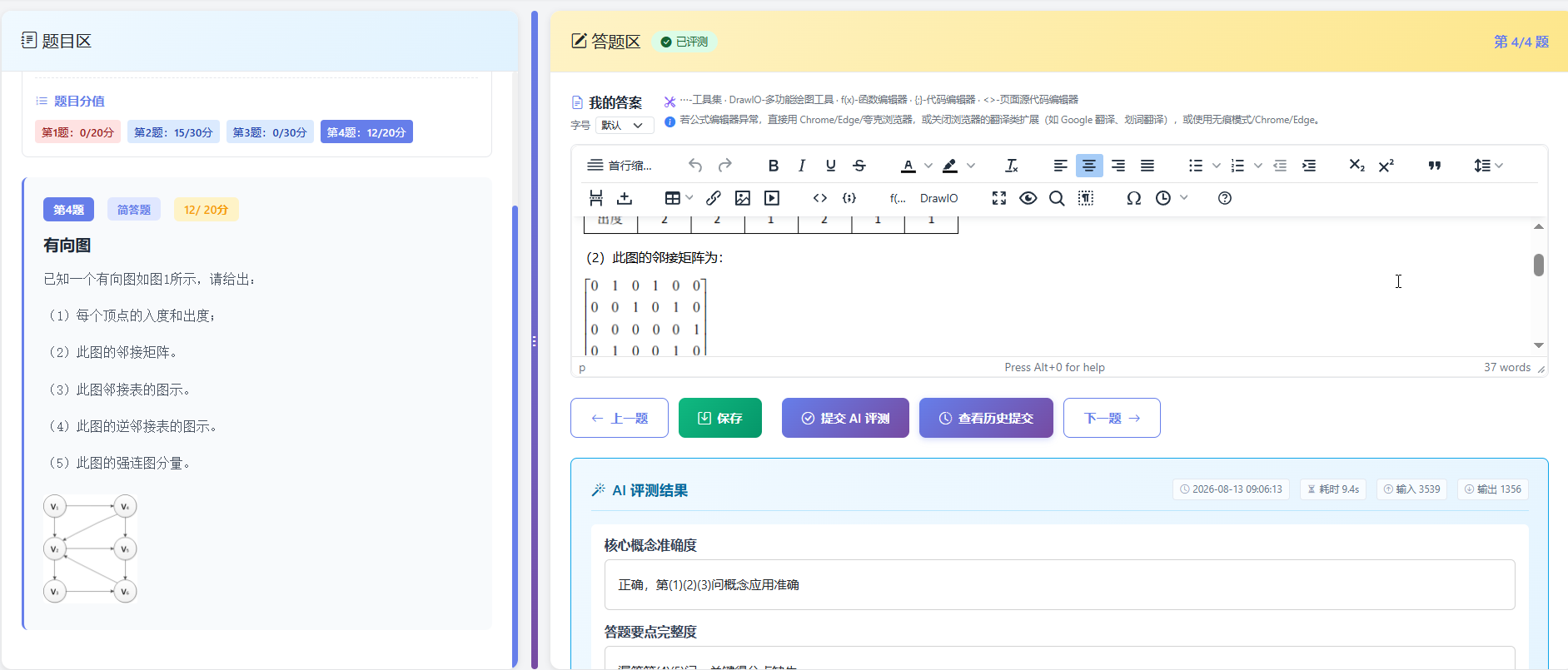Align text to the left

pos(1060,166)
